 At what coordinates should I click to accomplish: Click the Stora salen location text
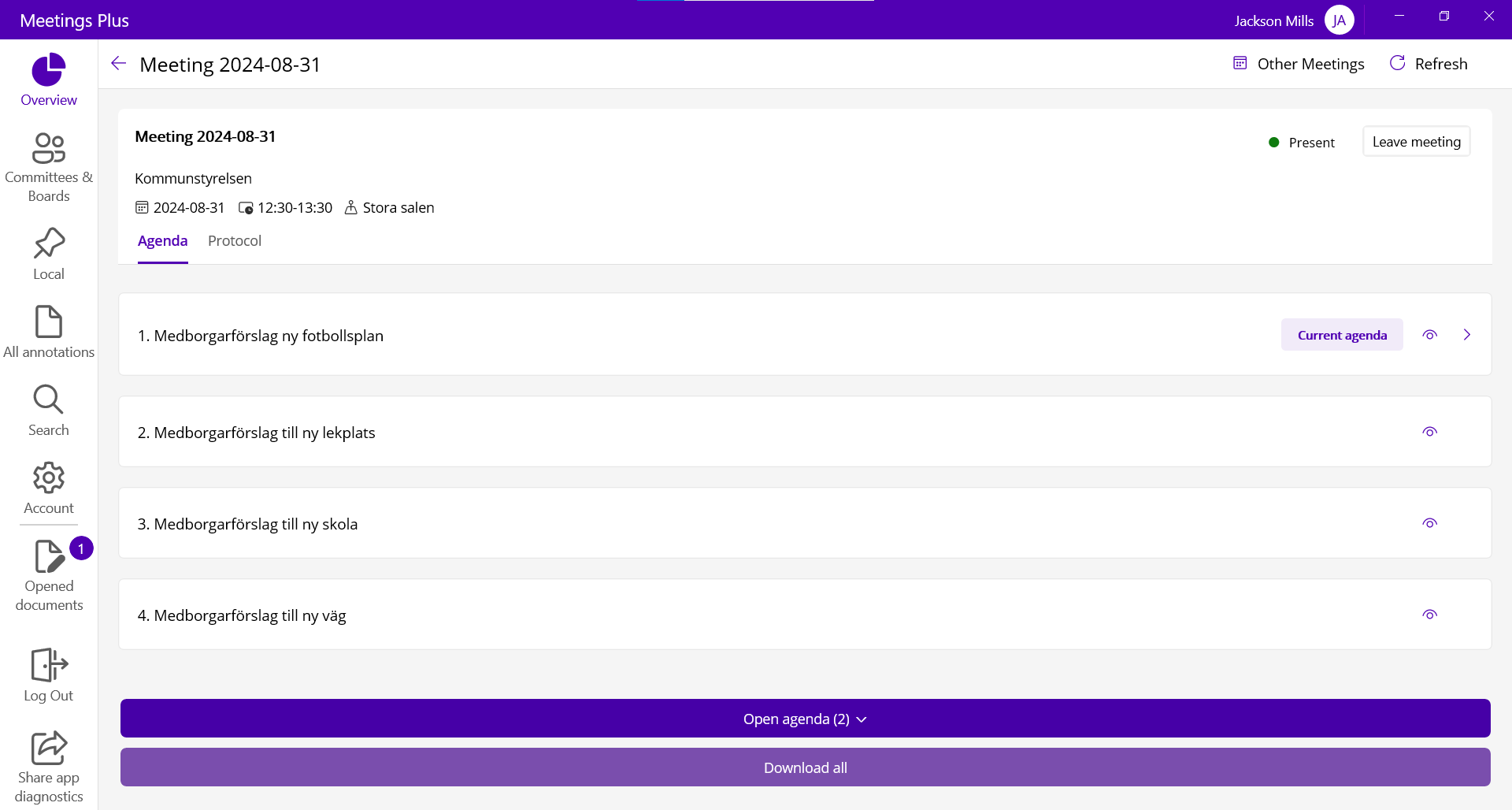(398, 208)
